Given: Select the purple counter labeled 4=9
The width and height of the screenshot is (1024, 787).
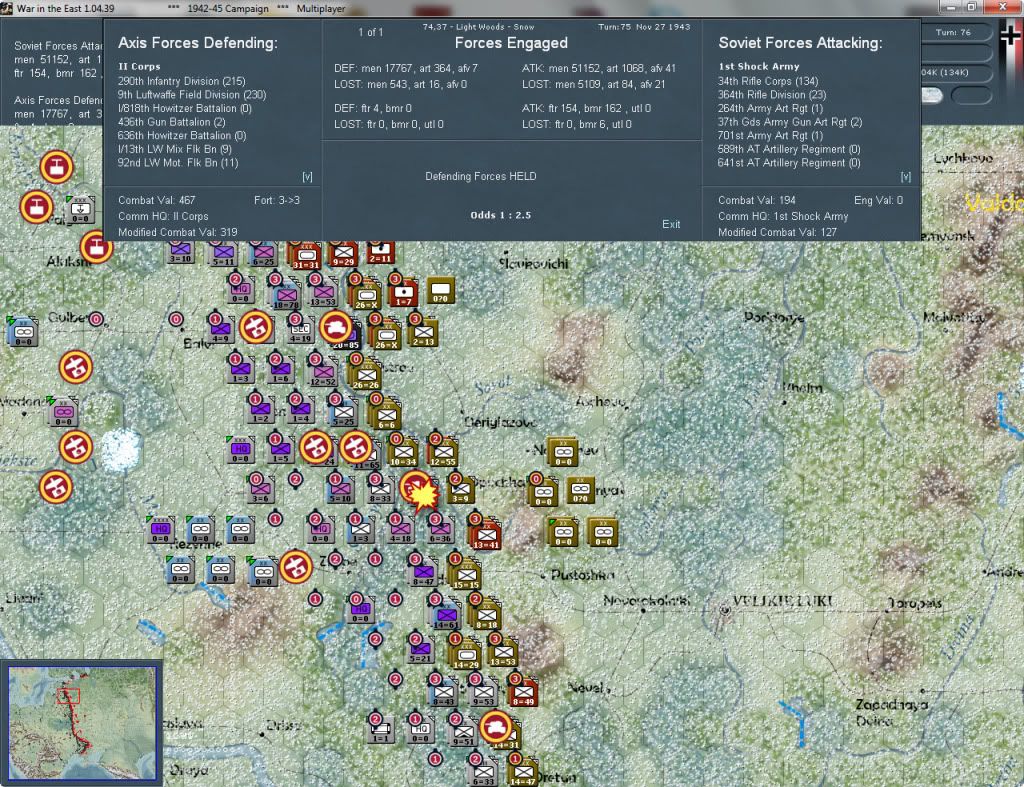Looking at the screenshot, I should (x=220, y=330).
